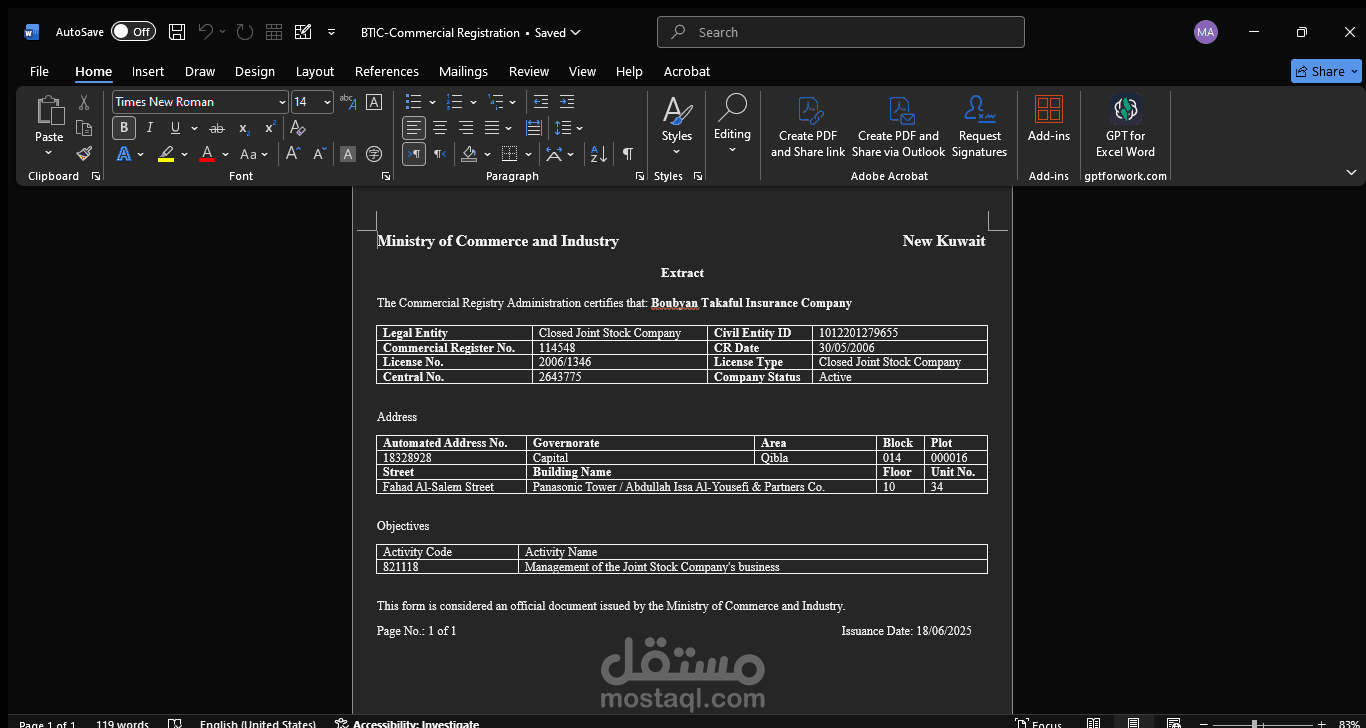Viewport: 1366px width, 728px height.
Task: Open the Acrobat tab
Action: 687,71
